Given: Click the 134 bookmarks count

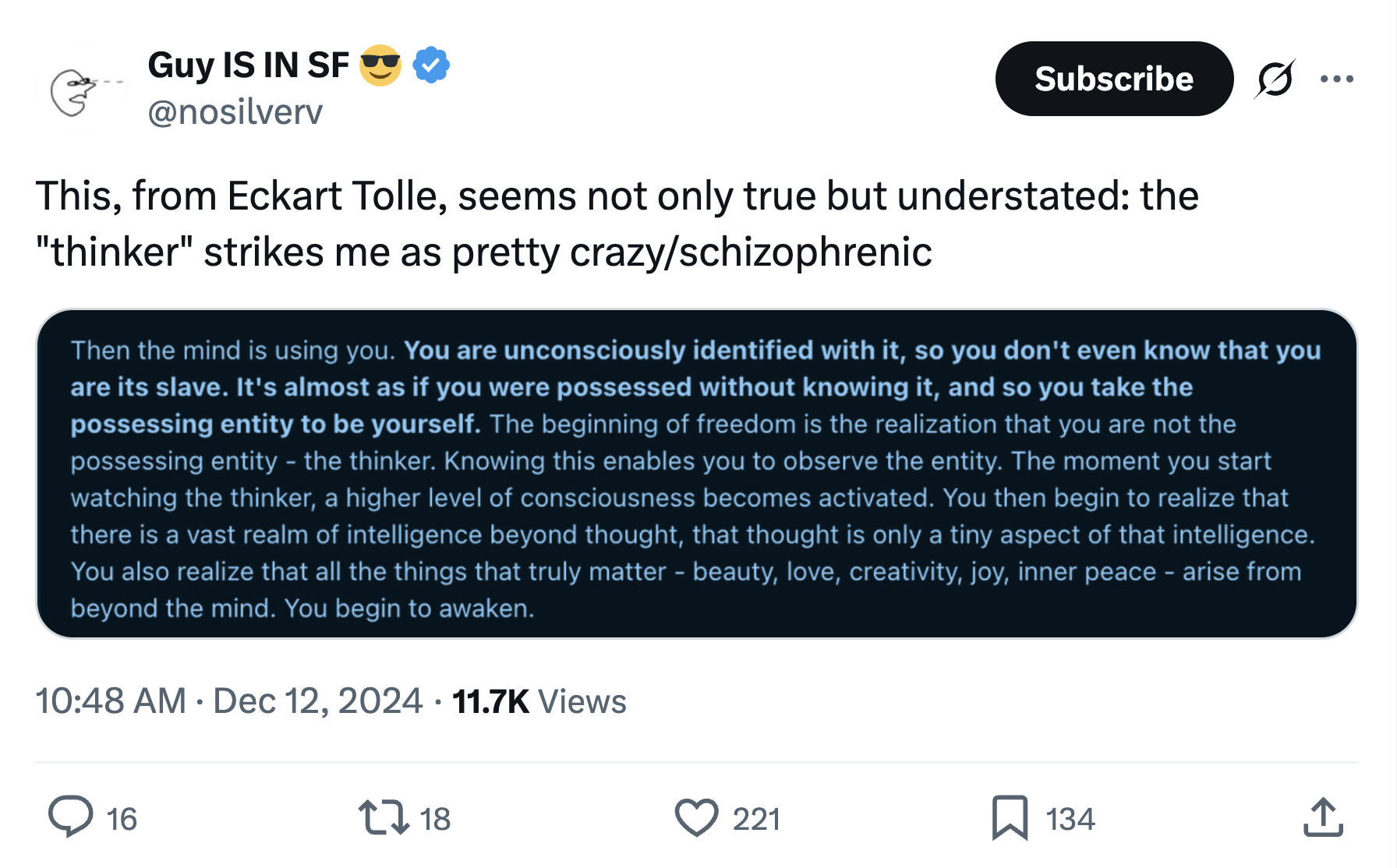Looking at the screenshot, I should point(1070,819).
